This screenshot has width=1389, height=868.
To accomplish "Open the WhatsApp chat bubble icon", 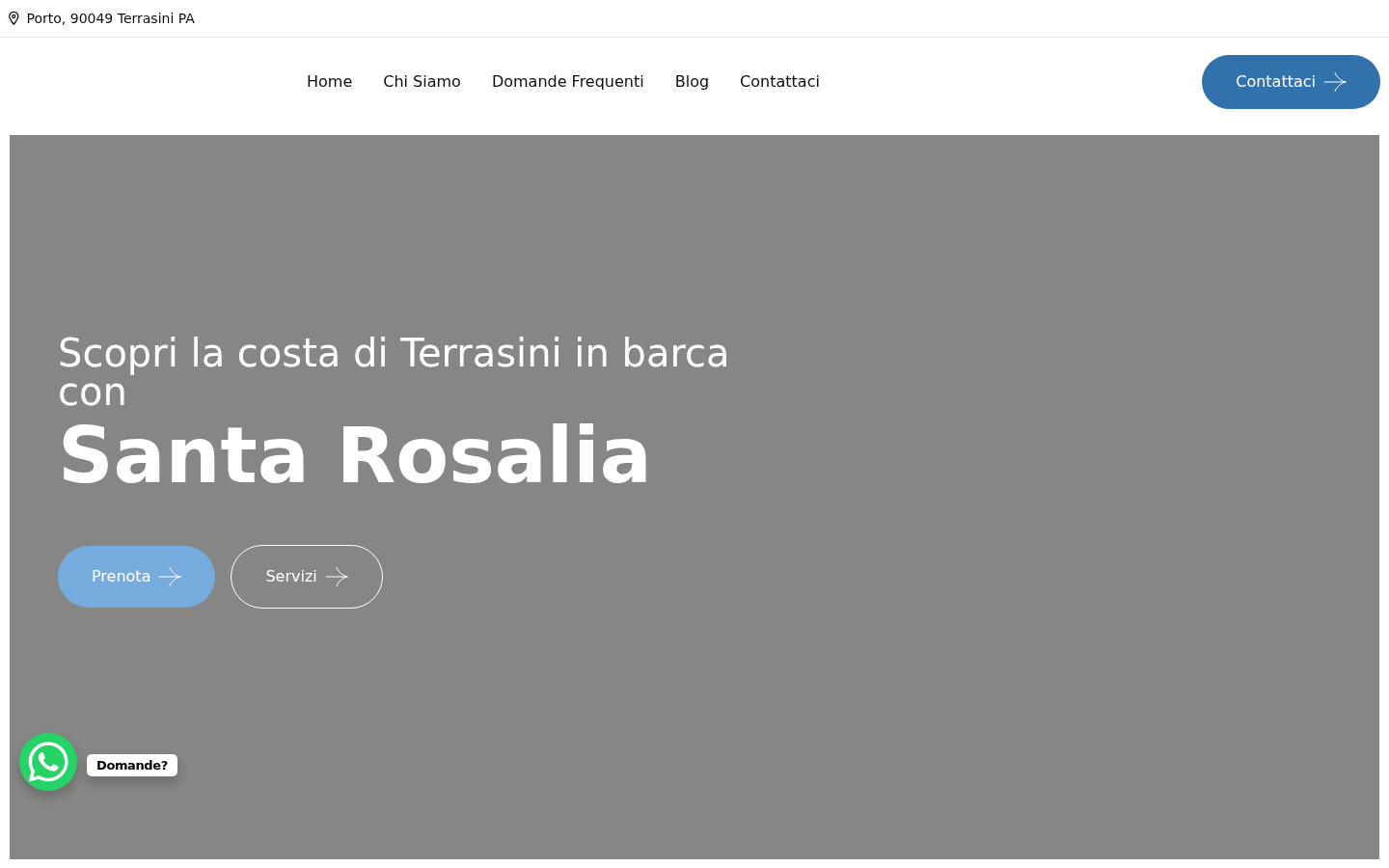I will click(48, 762).
